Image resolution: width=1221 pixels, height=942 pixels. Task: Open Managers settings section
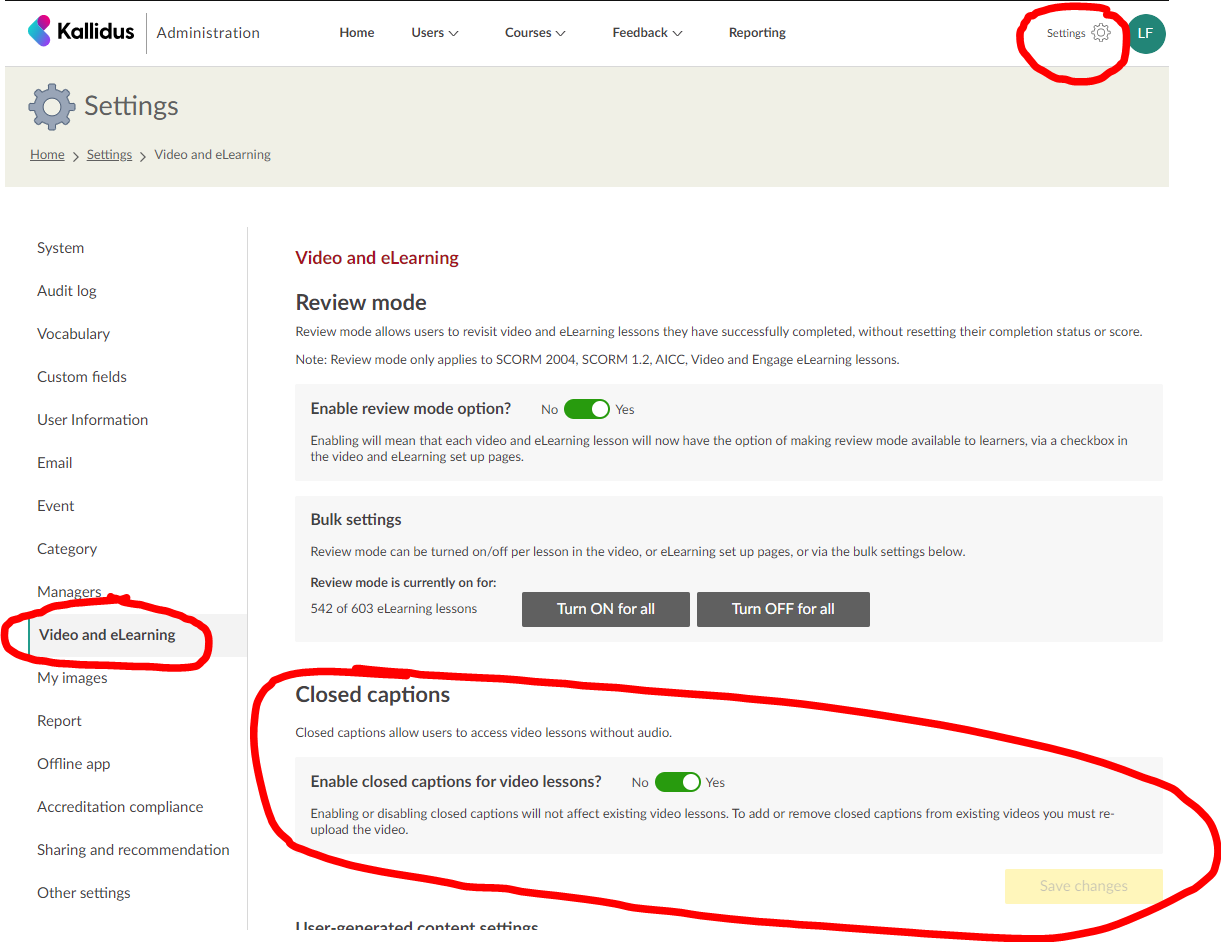[69, 592]
